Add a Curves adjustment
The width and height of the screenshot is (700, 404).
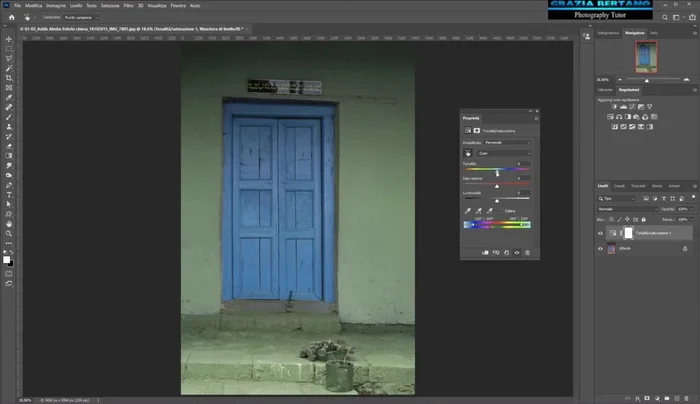click(632, 107)
